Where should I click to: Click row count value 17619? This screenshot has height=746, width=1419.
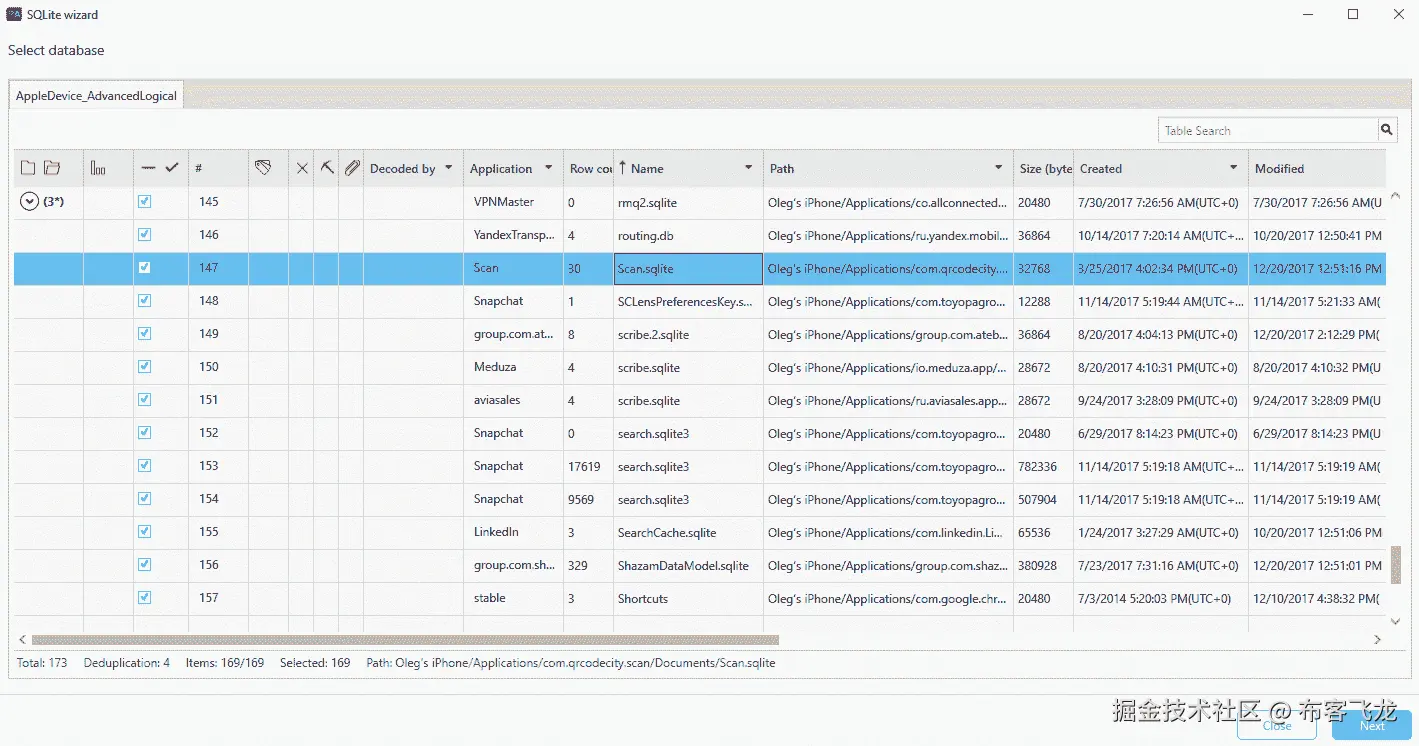pyautogui.click(x=584, y=466)
